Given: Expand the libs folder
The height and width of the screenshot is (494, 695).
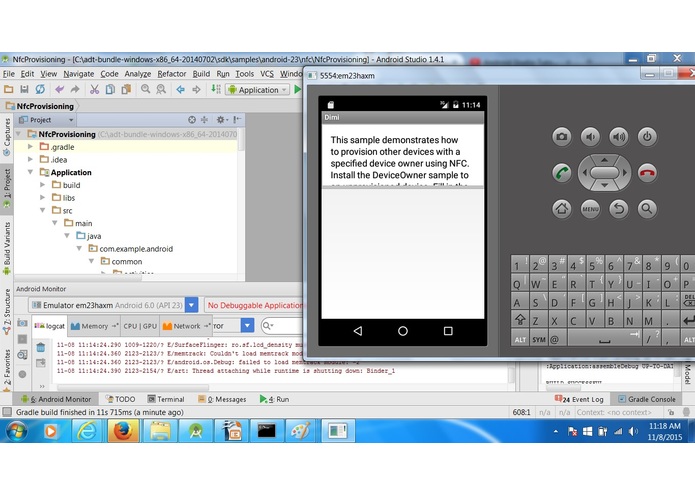Looking at the screenshot, I should click(x=43, y=198).
